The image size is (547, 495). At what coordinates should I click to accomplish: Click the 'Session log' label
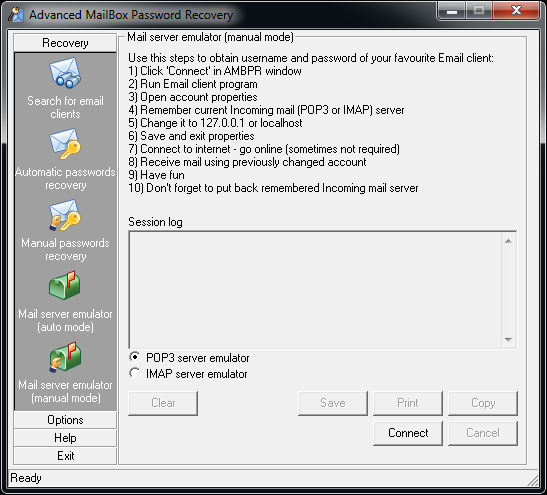[x=155, y=222]
